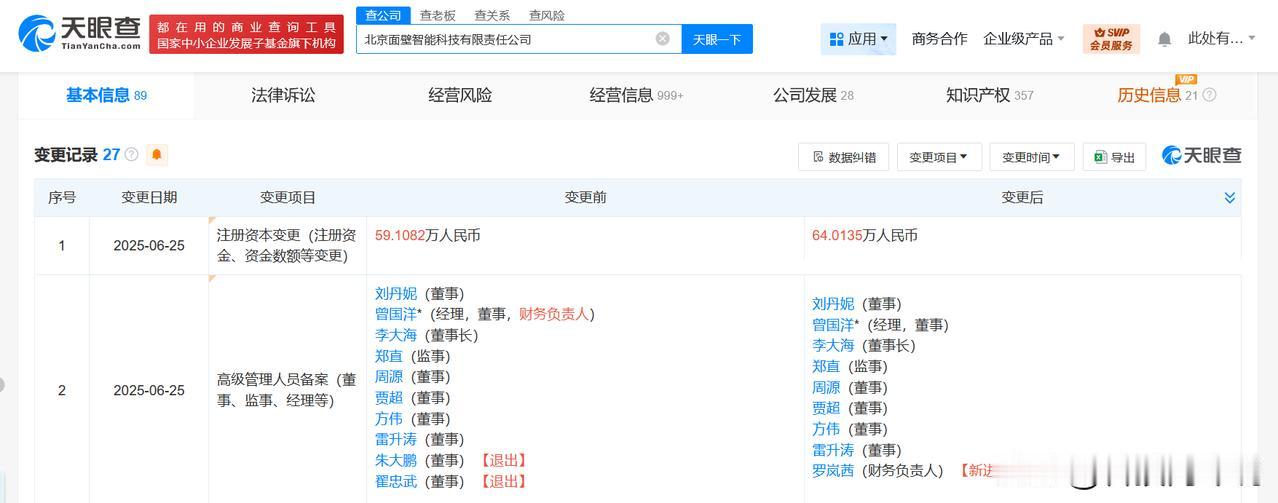Select the 基本信息 tab
The height and width of the screenshot is (503, 1278).
coord(106,95)
